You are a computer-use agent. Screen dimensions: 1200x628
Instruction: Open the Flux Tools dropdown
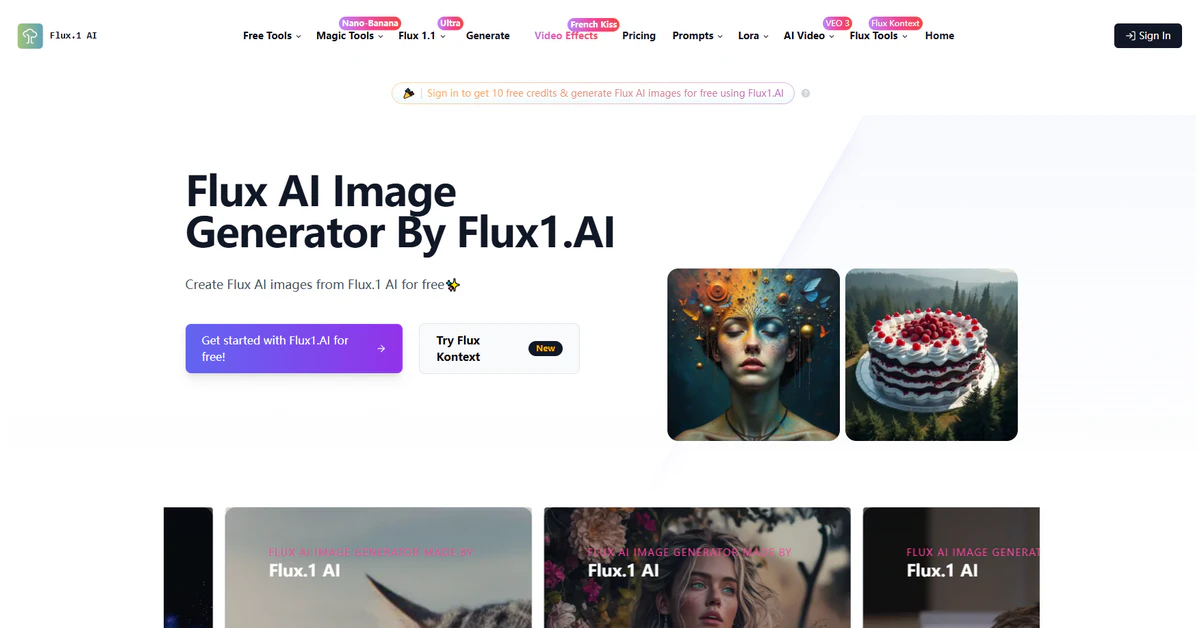point(879,36)
